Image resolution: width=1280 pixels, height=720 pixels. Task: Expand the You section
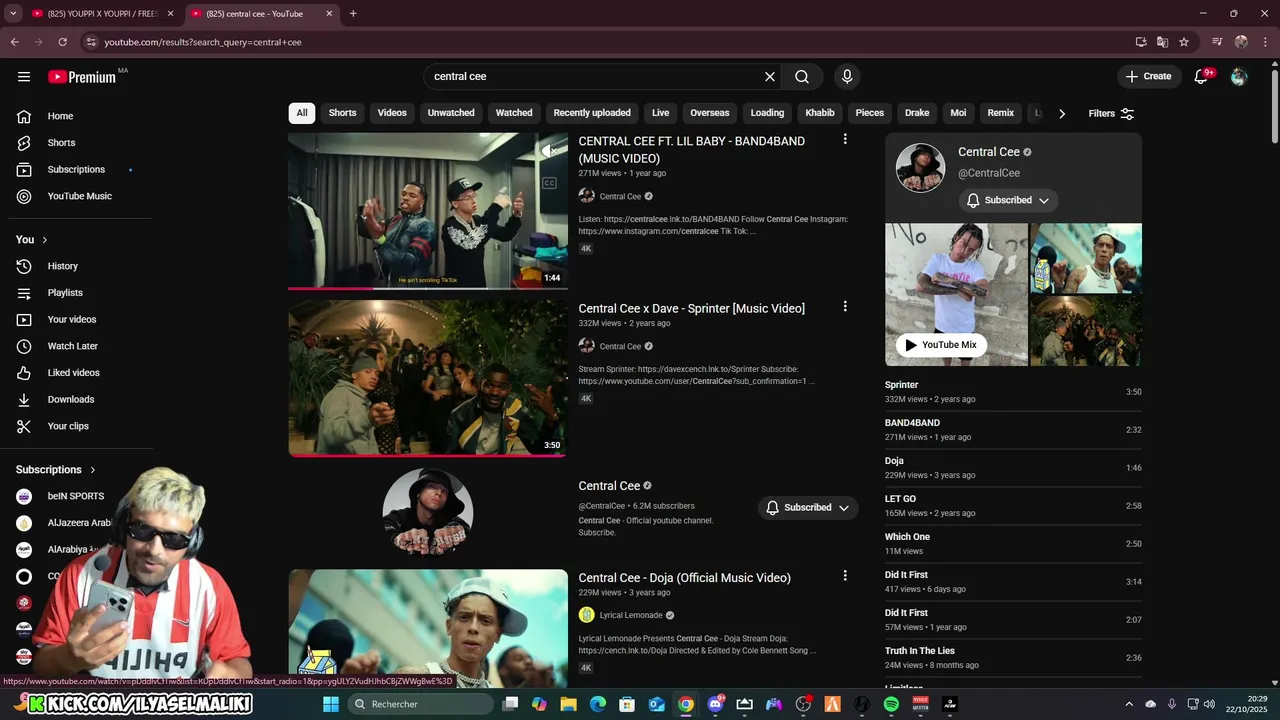click(32, 240)
